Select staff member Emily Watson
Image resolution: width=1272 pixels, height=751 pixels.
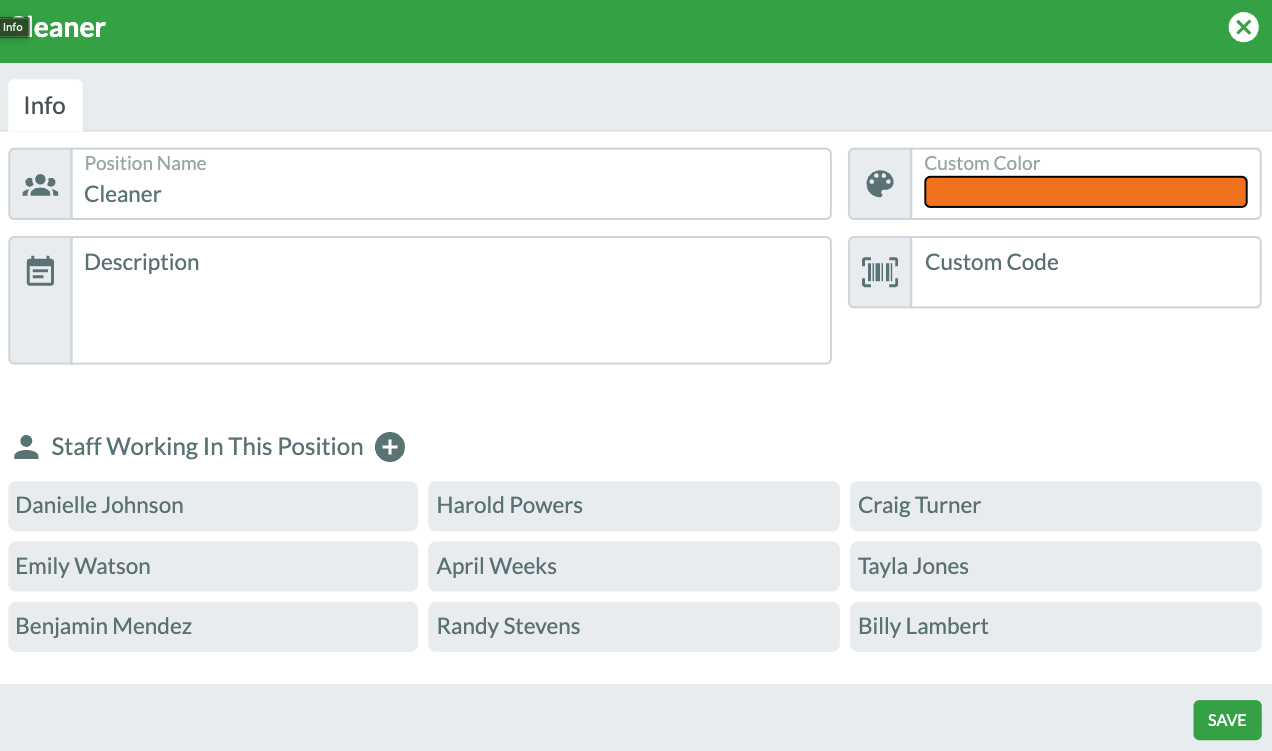[213, 566]
